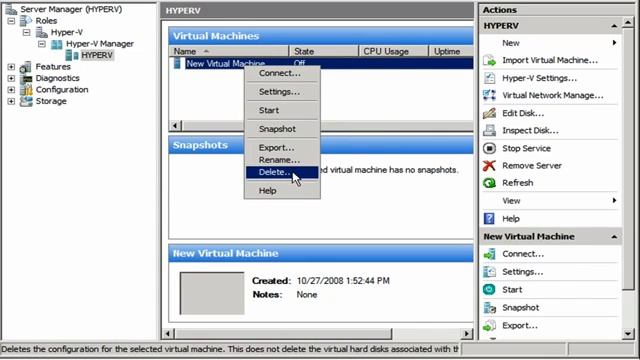Expand the Storage tree node
640x360 pixels.
11,101
